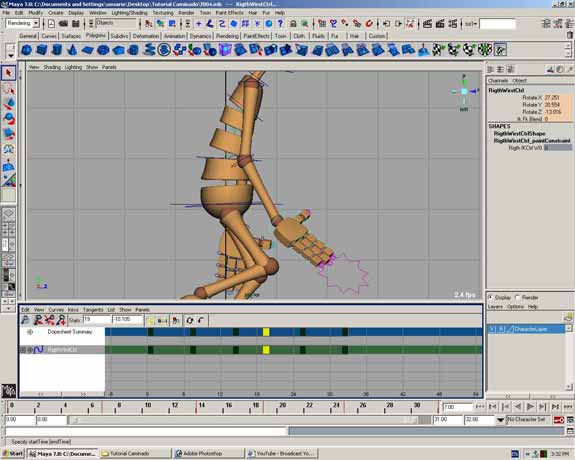The image size is (575, 460).
Task: Switch to YouTube browser taskbar item
Action: (x=282, y=454)
